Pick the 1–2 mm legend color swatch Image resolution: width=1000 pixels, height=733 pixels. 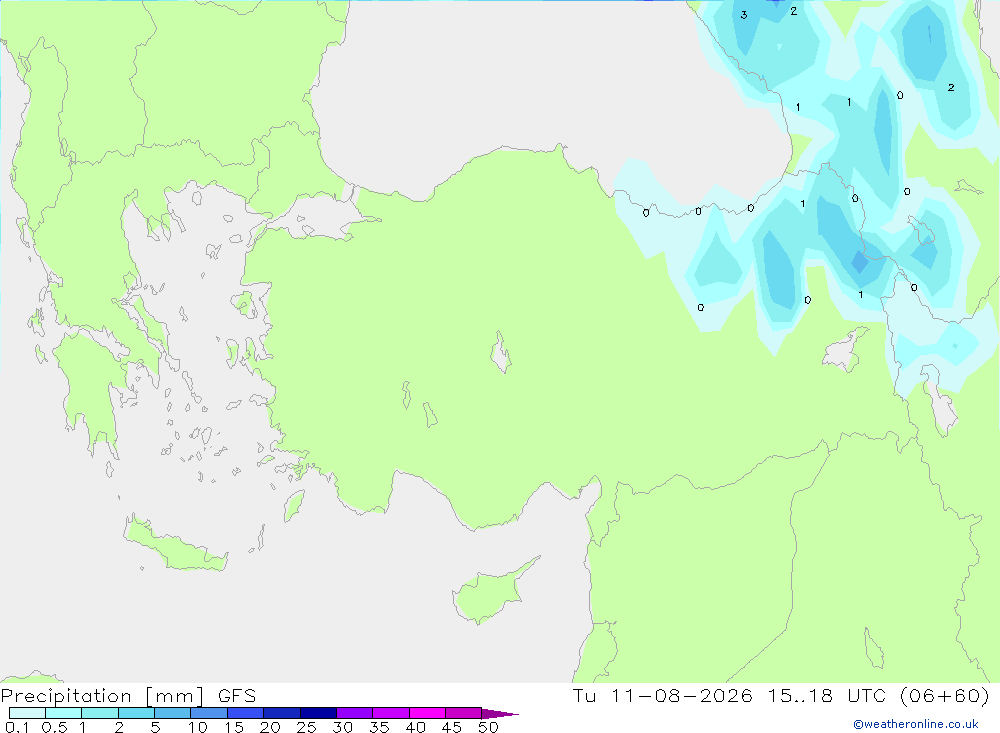click(x=100, y=713)
